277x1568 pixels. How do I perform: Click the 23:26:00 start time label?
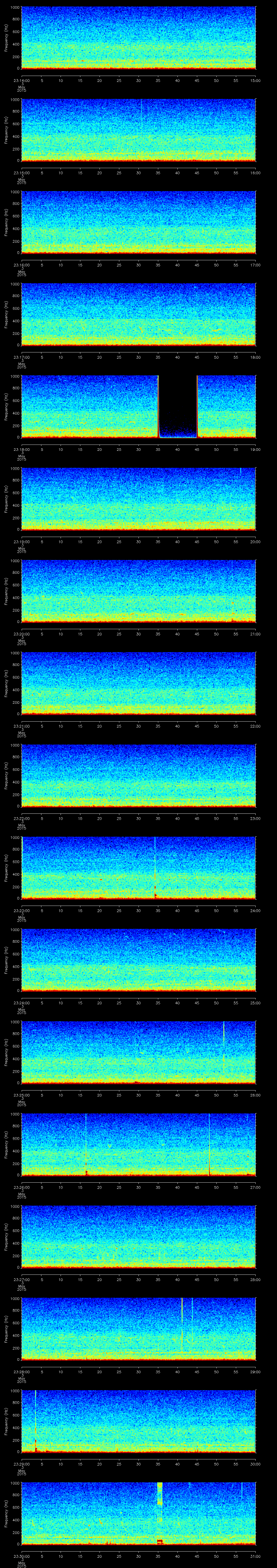coord(21,1187)
